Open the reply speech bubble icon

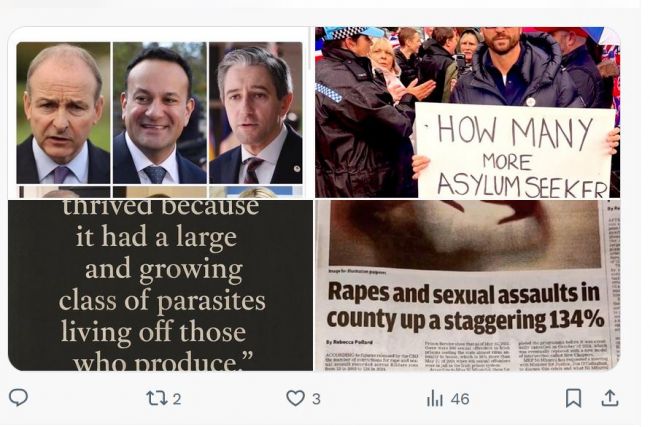(18, 398)
